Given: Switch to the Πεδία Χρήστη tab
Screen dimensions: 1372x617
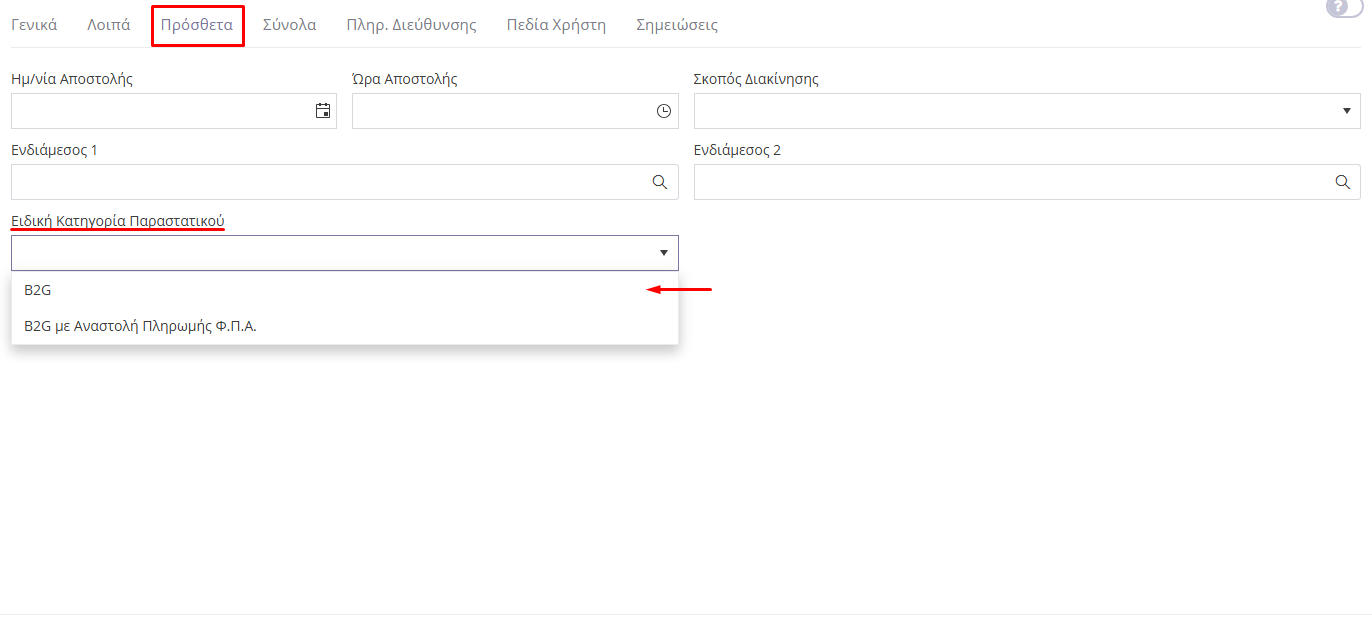Looking at the screenshot, I should [x=556, y=25].
